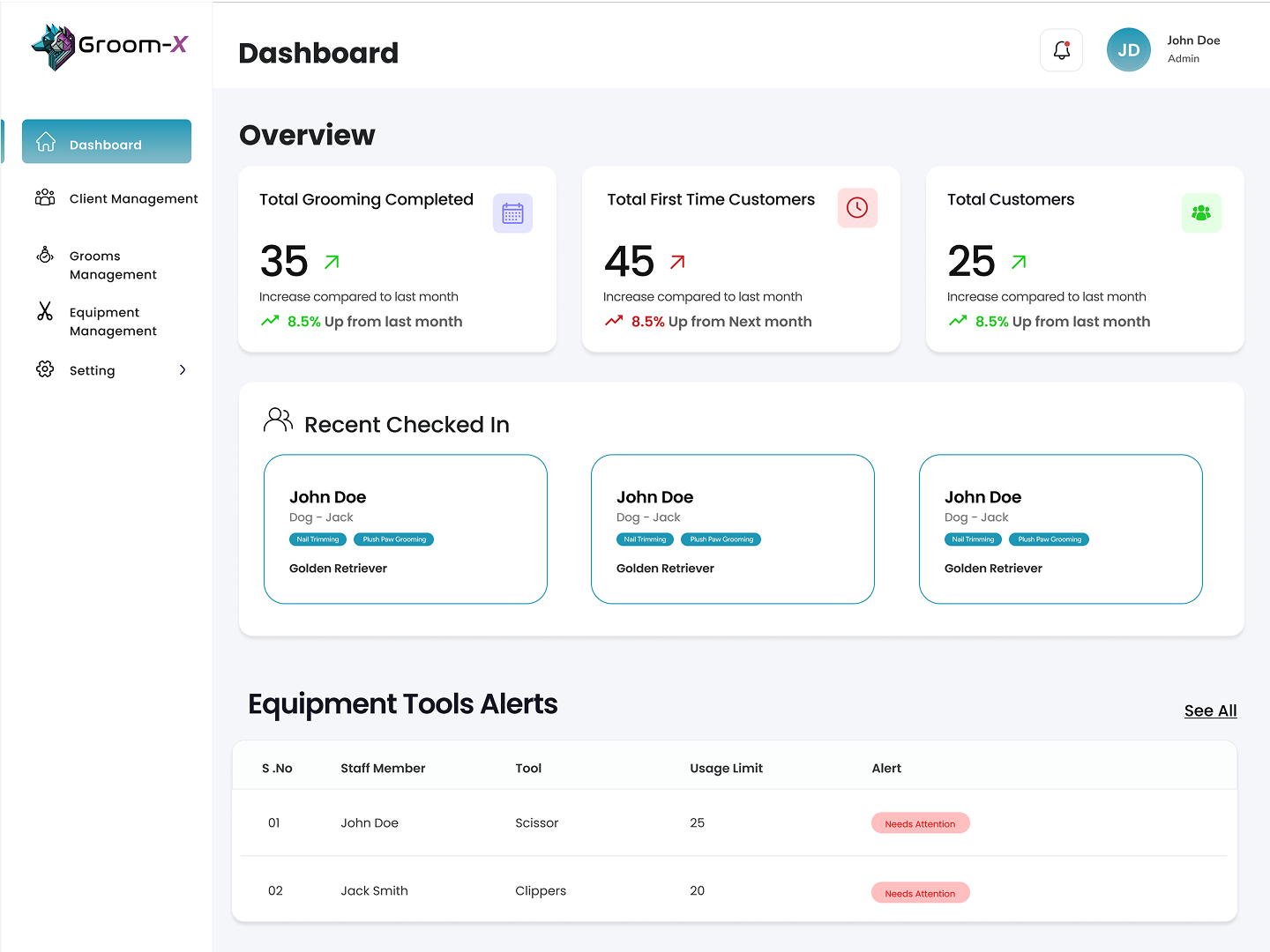Click the clock icon on First Time Customers card
Screen dimensions: 1270x952
(856, 208)
